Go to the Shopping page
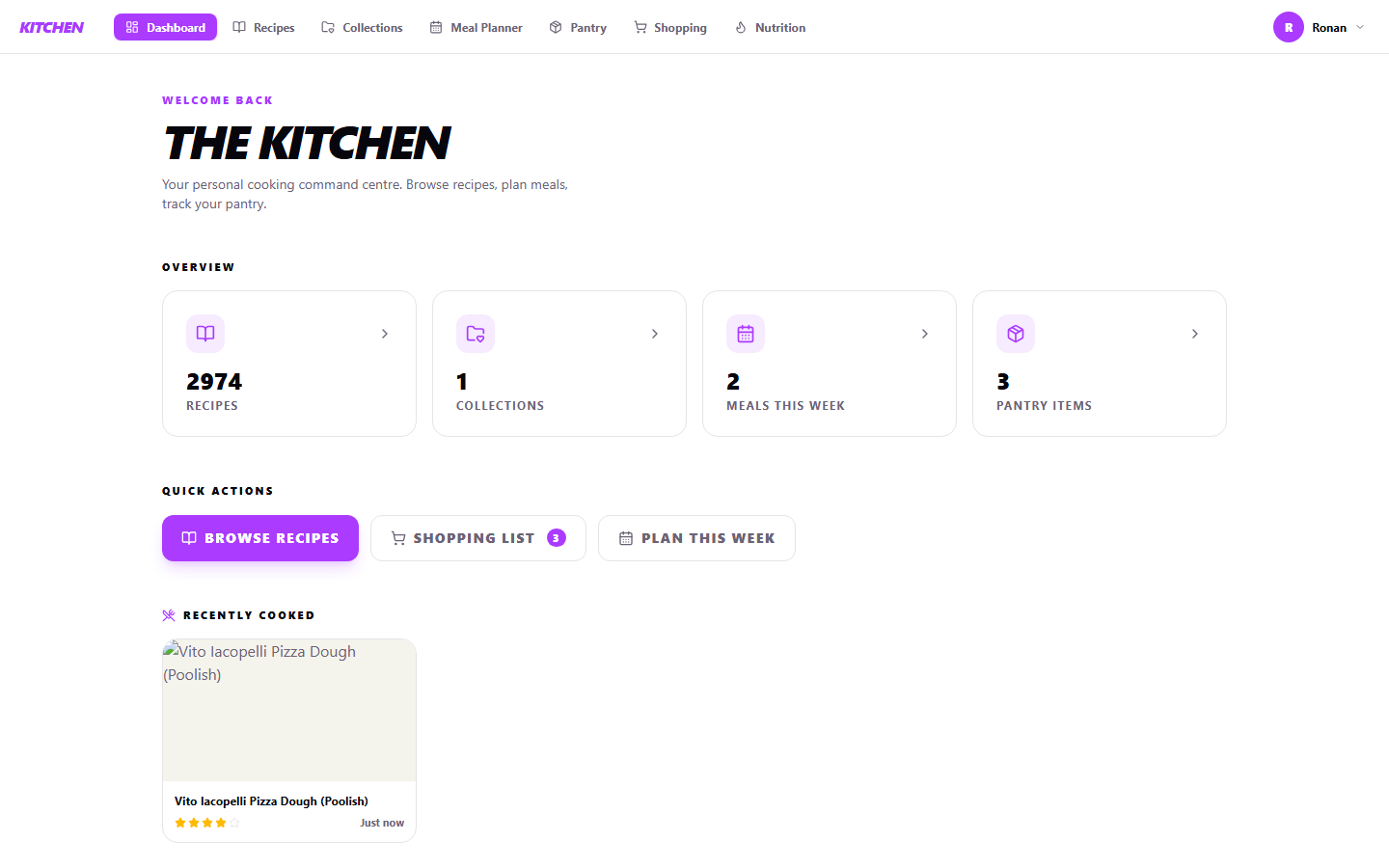The image size is (1389, 868). [x=670, y=27]
